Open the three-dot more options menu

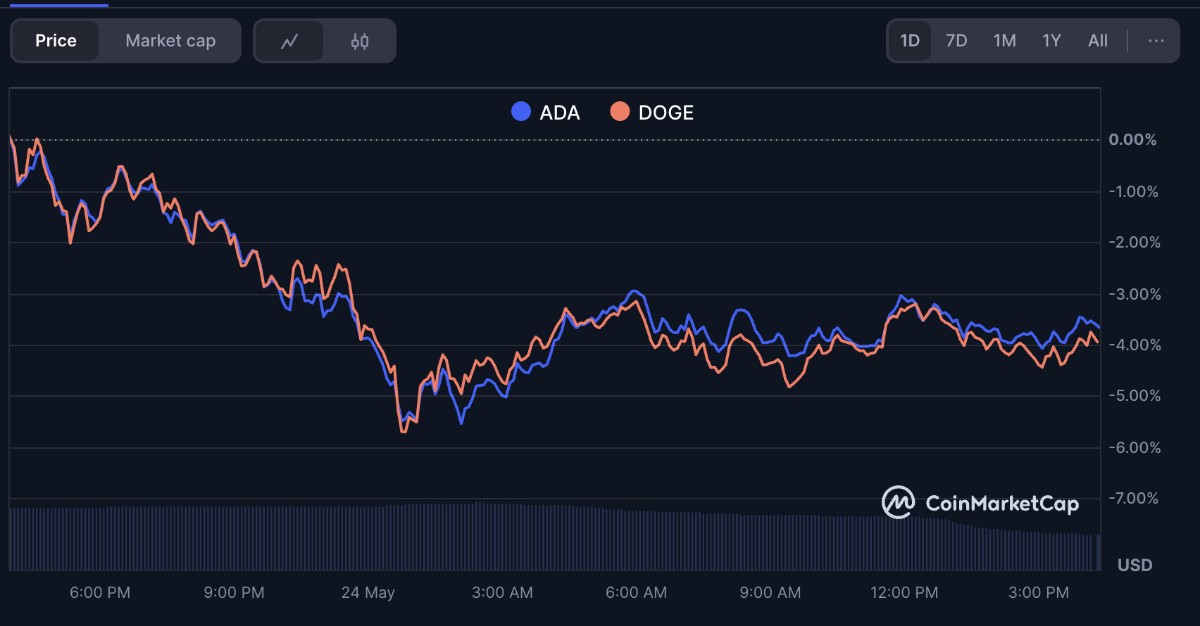tap(1156, 41)
